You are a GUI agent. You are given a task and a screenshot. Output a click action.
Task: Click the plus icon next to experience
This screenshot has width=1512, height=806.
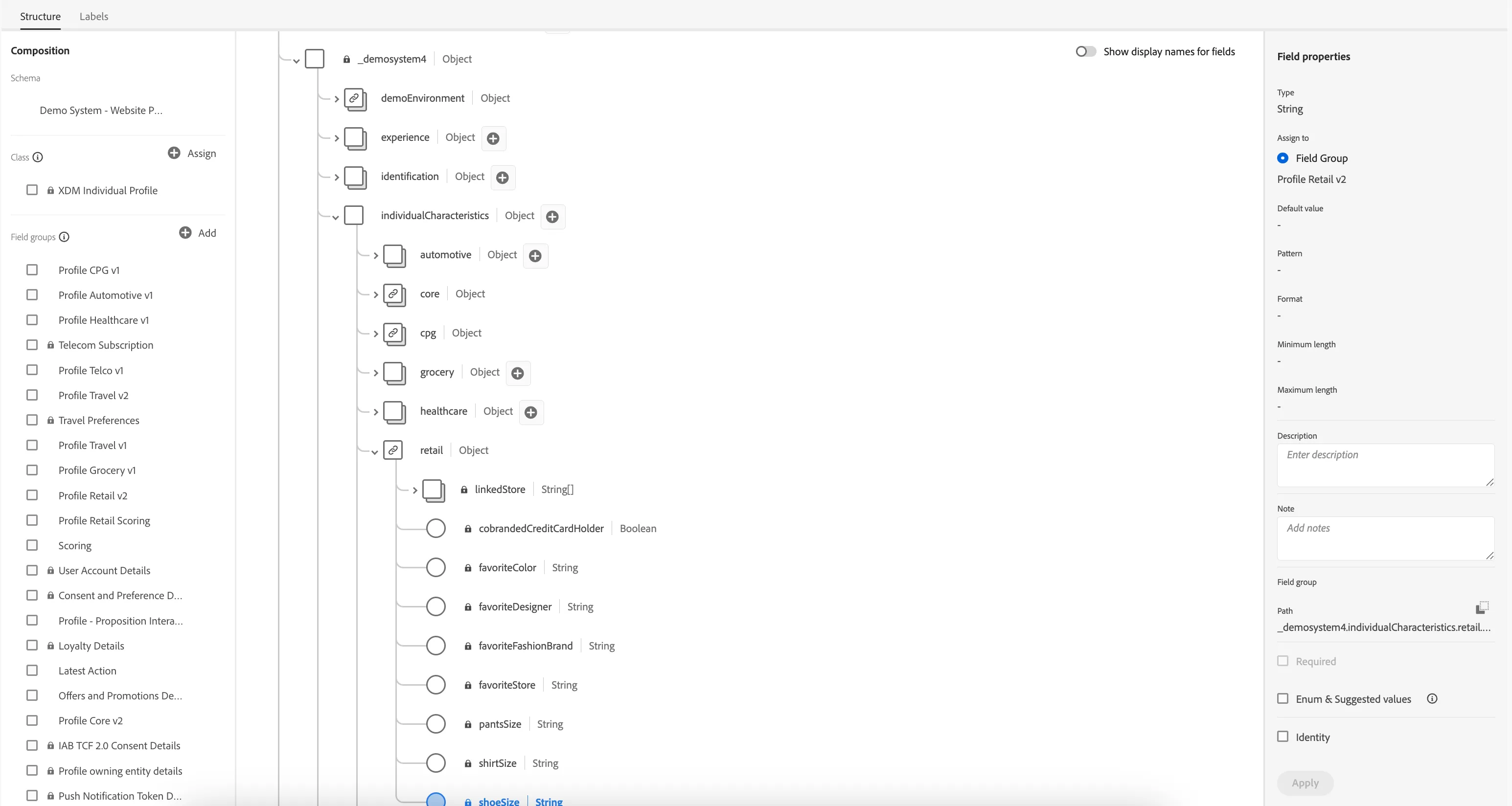493,138
